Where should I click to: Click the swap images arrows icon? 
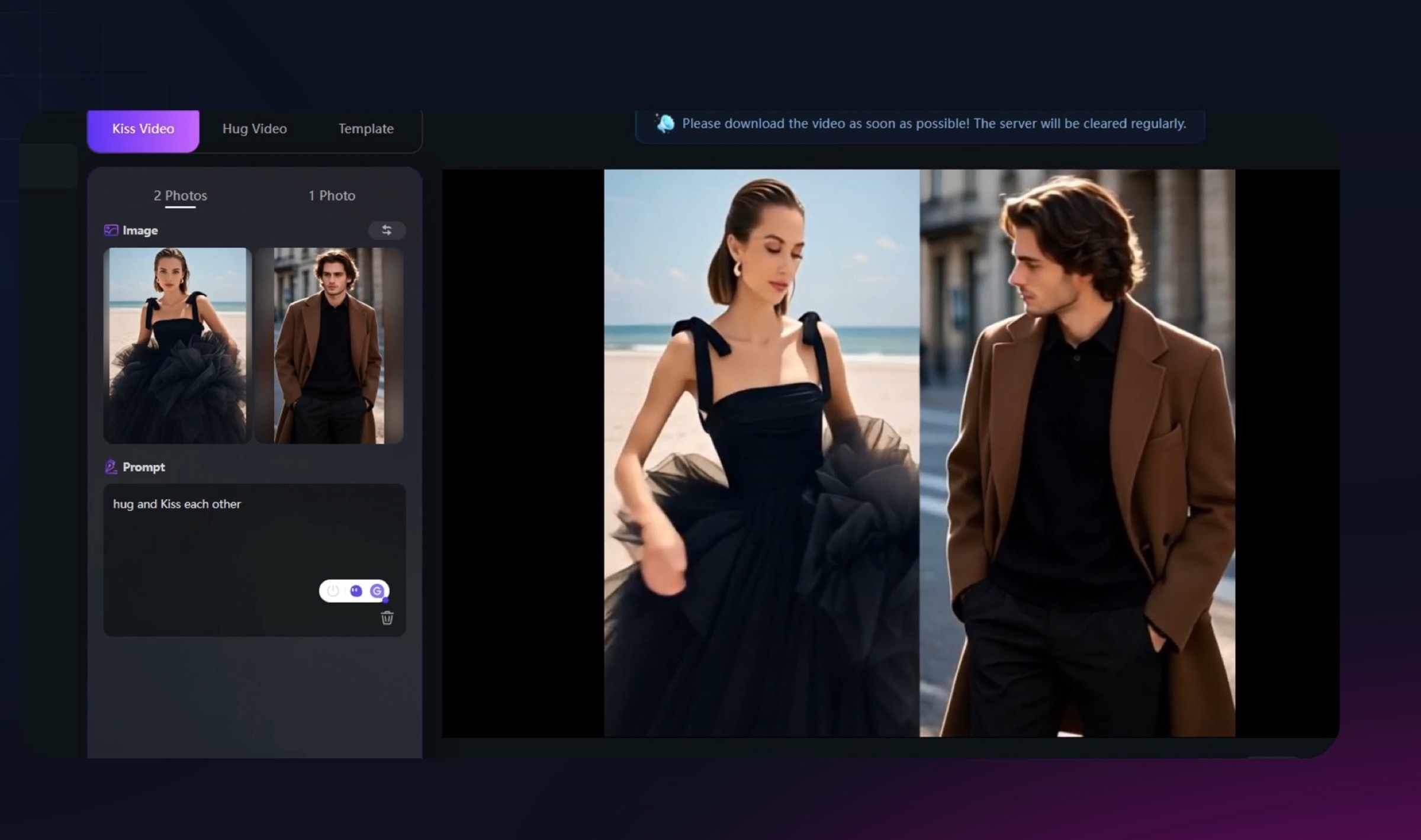[x=387, y=230]
